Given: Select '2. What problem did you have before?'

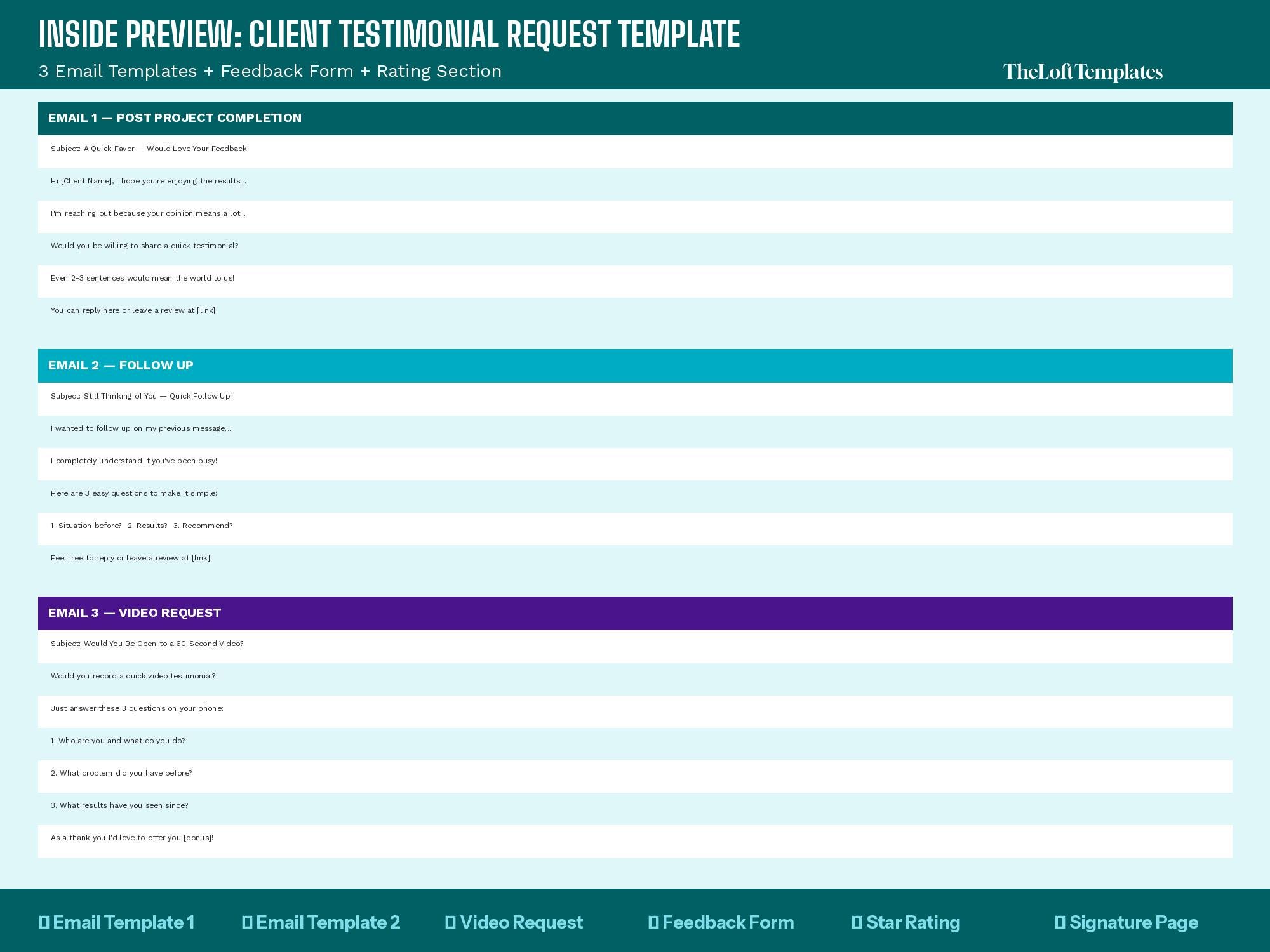Looking at the screenshot, I should pyautogui.click(x=121, y=773).
